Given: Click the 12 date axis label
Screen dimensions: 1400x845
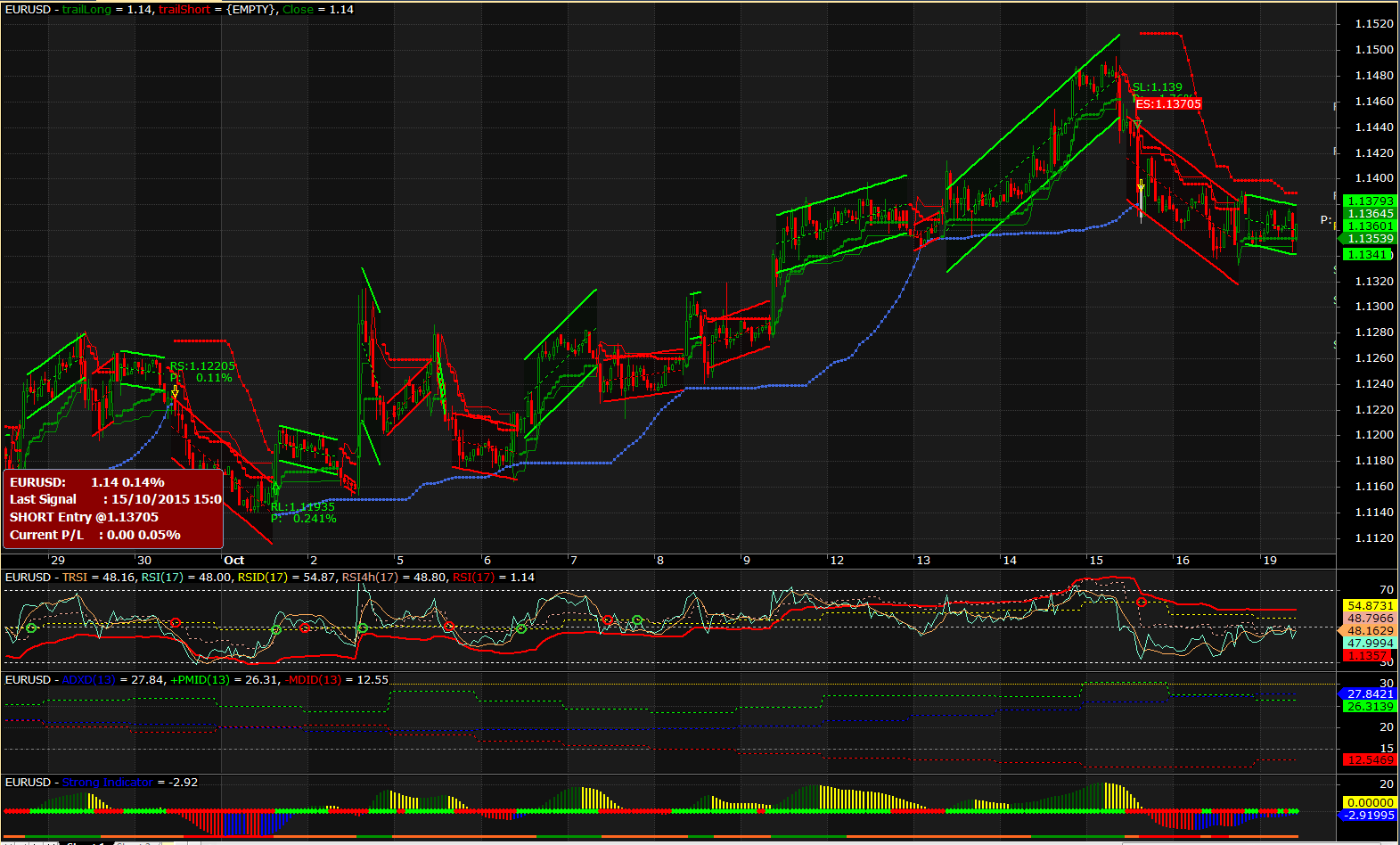Looking at the screenshot, I should [837, 561].
